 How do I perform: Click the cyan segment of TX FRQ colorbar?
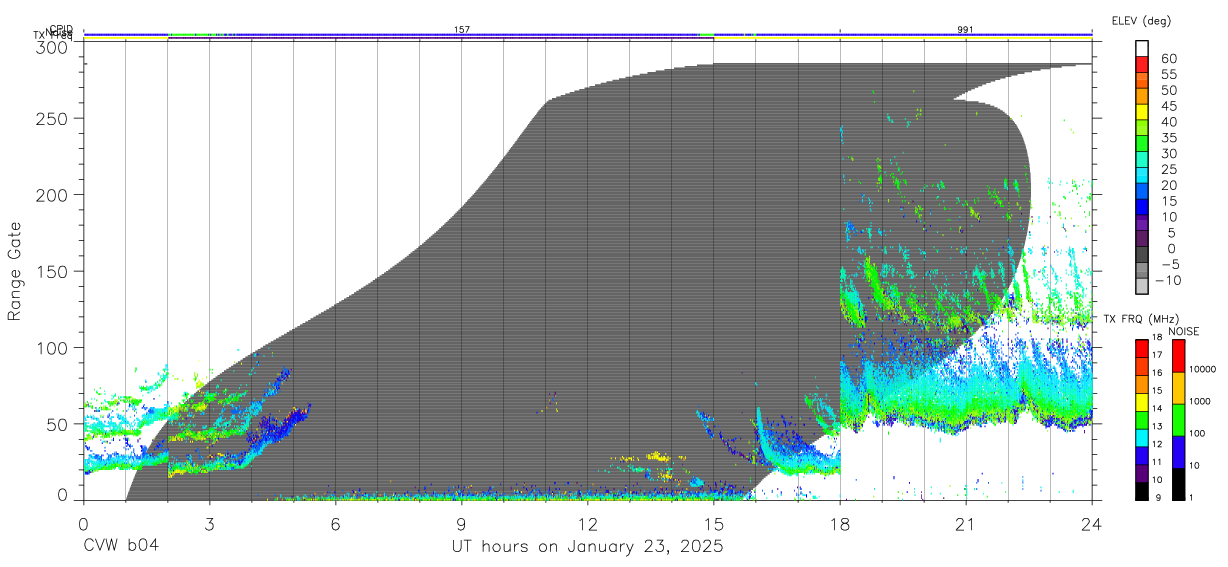coord(1142,436)
